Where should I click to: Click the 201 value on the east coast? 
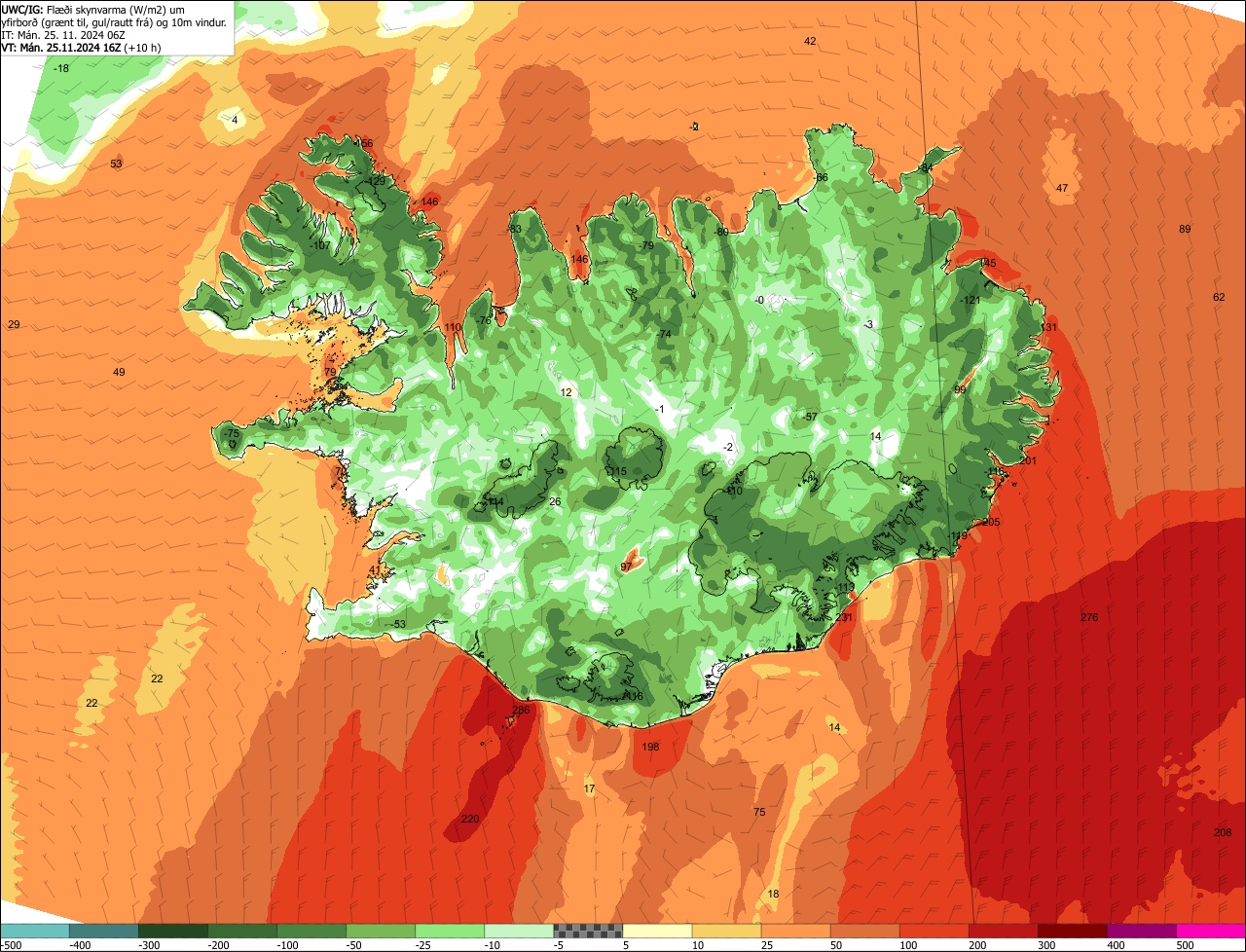pyautogui.click(x=1028, y=461)
